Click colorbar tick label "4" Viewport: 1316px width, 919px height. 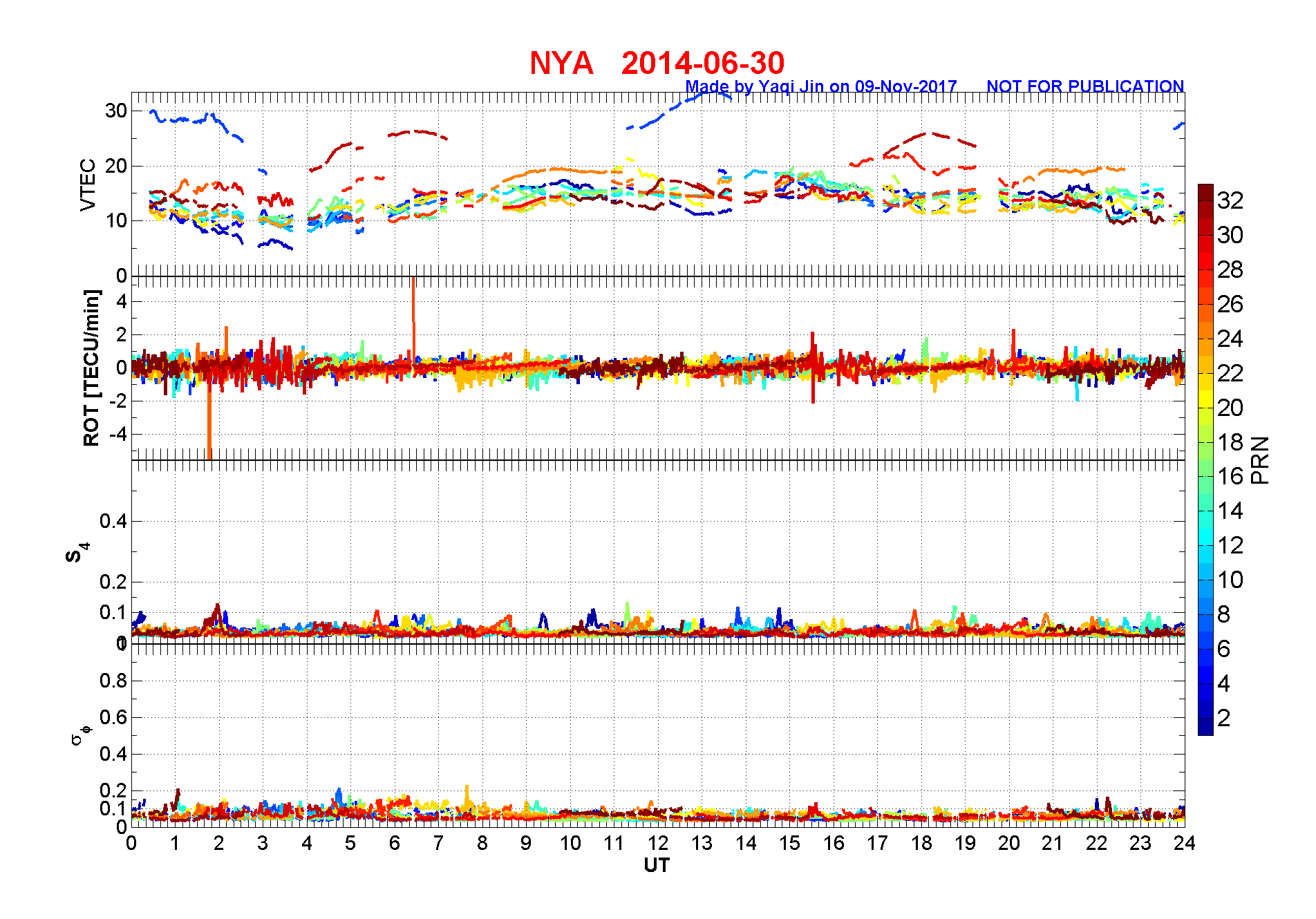[1224, 683]
